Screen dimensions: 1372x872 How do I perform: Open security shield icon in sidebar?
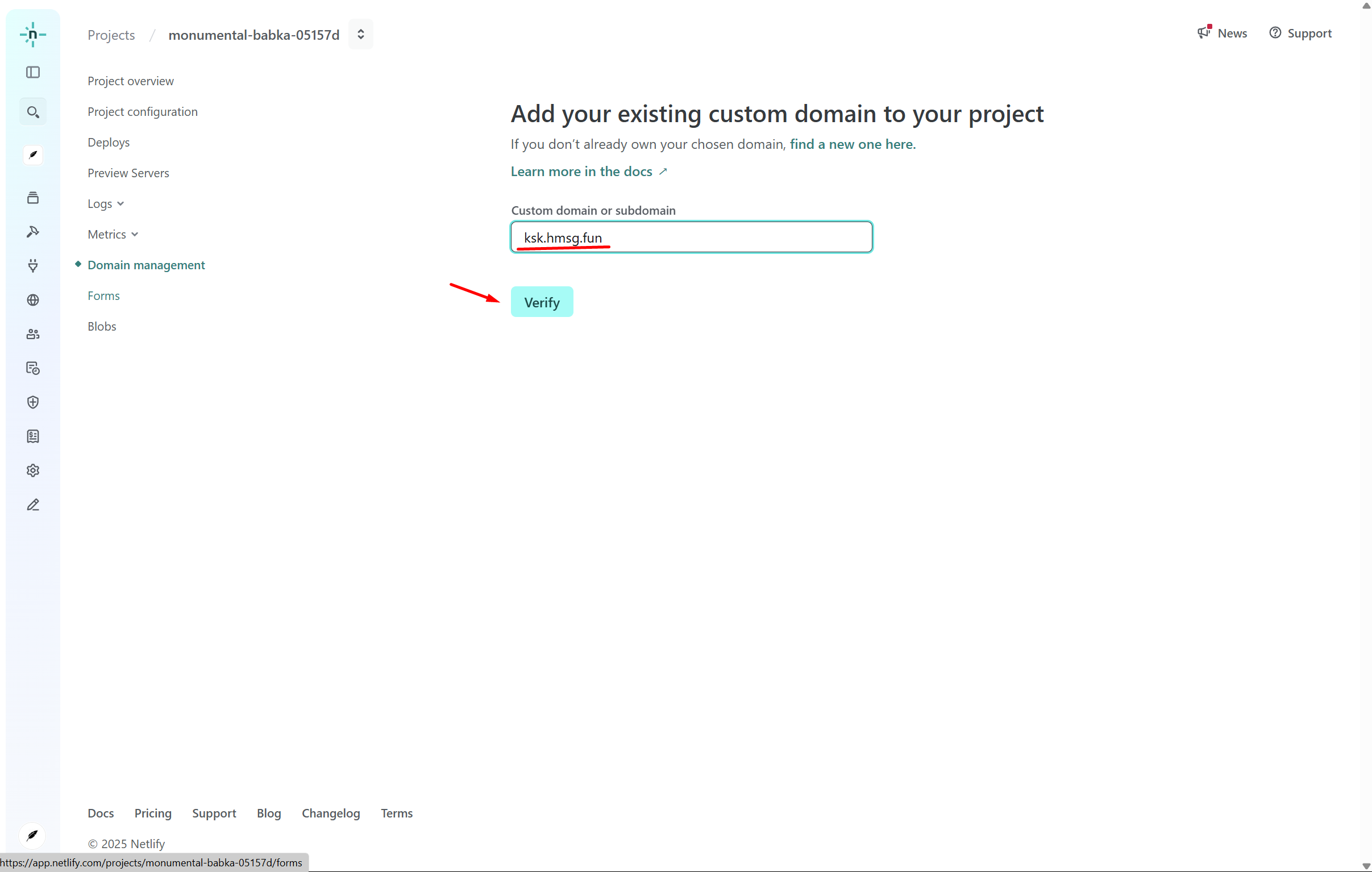pyautogui.click(x=32, y=403)
